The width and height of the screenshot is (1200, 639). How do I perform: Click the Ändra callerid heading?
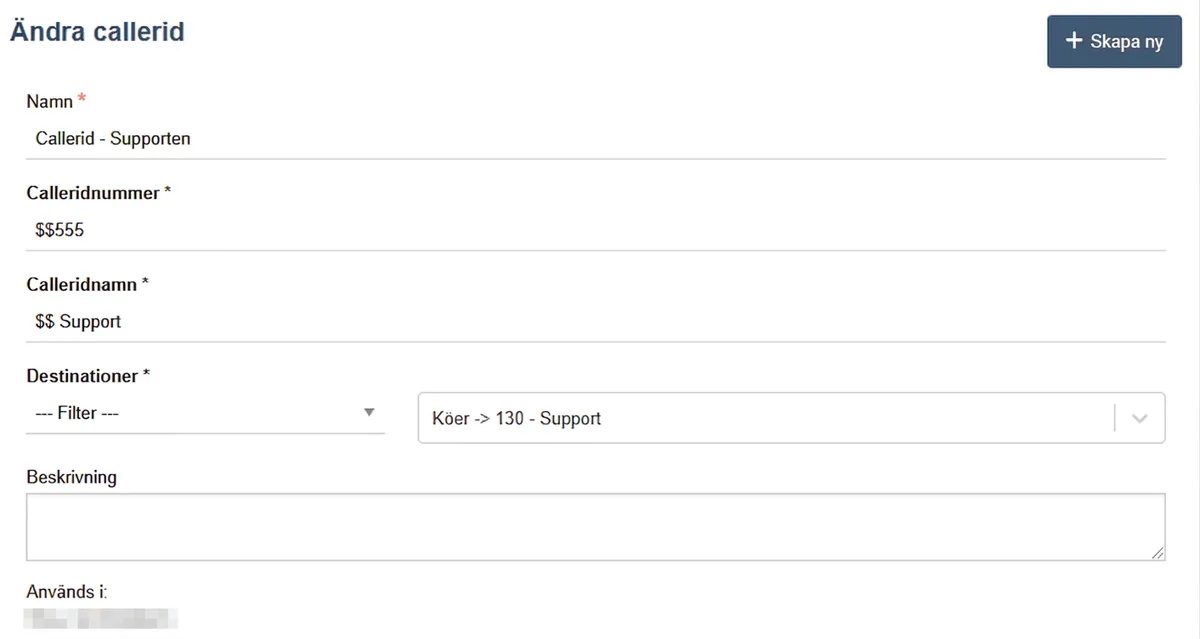coord(97,32)
